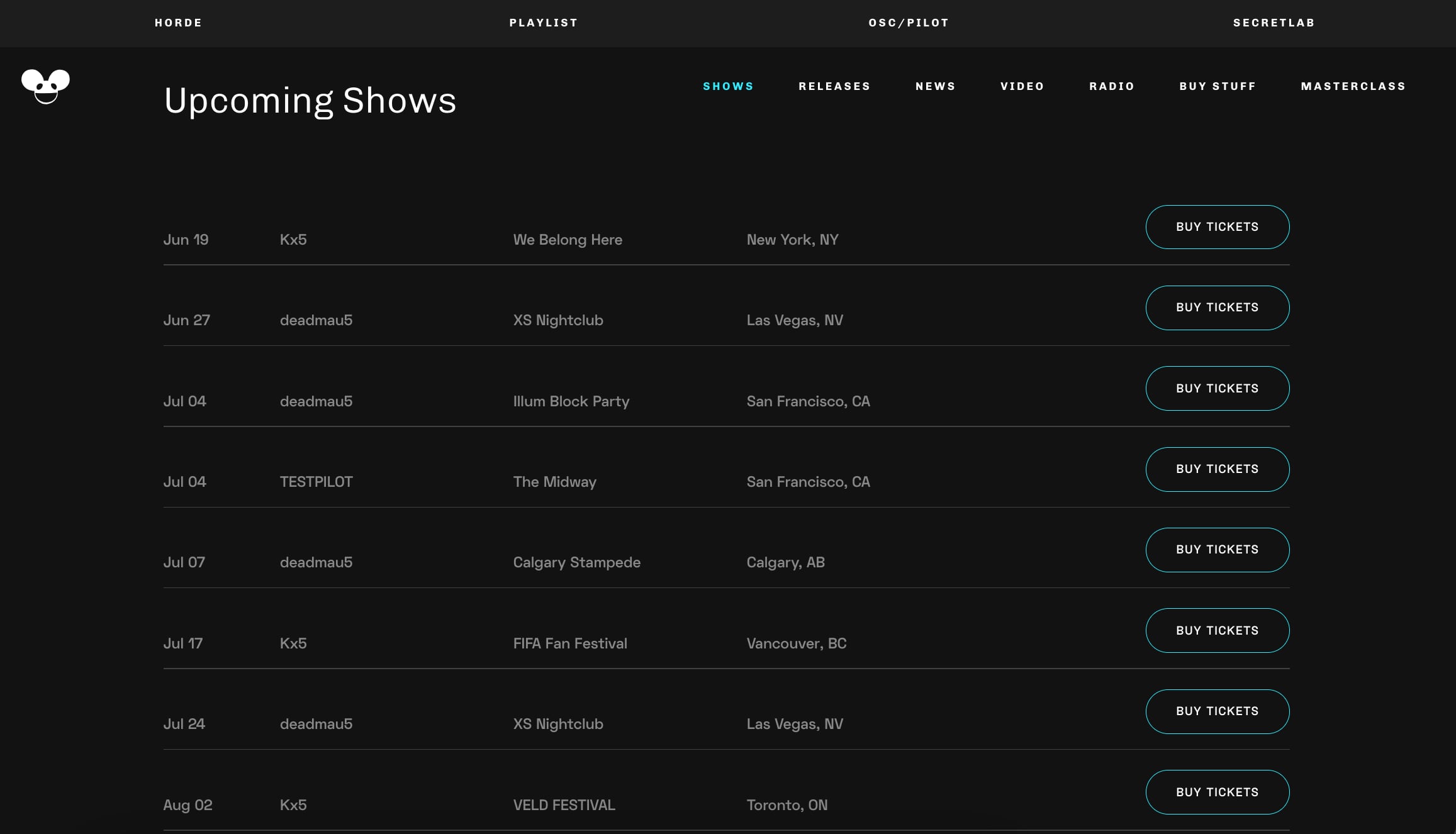Click the 'Aug 02' date text
This screenshot has width=1456, height=834.
coord(188,805)
